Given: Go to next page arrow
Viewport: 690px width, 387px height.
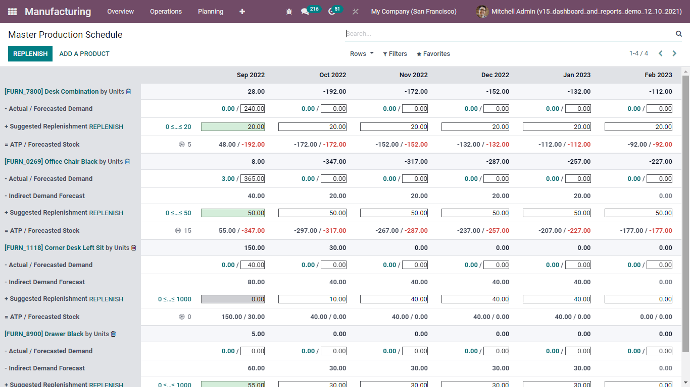Looking at the screenshot, I should [674, 53].
